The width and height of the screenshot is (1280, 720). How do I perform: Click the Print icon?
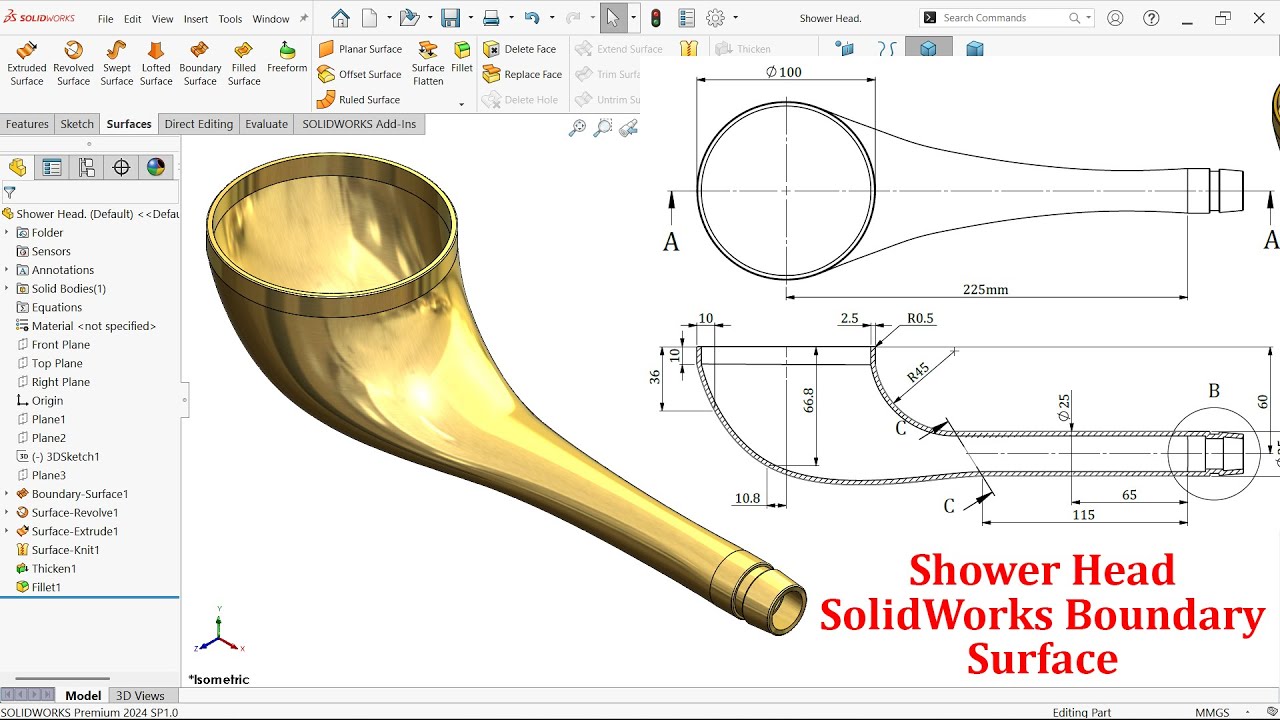491,18
